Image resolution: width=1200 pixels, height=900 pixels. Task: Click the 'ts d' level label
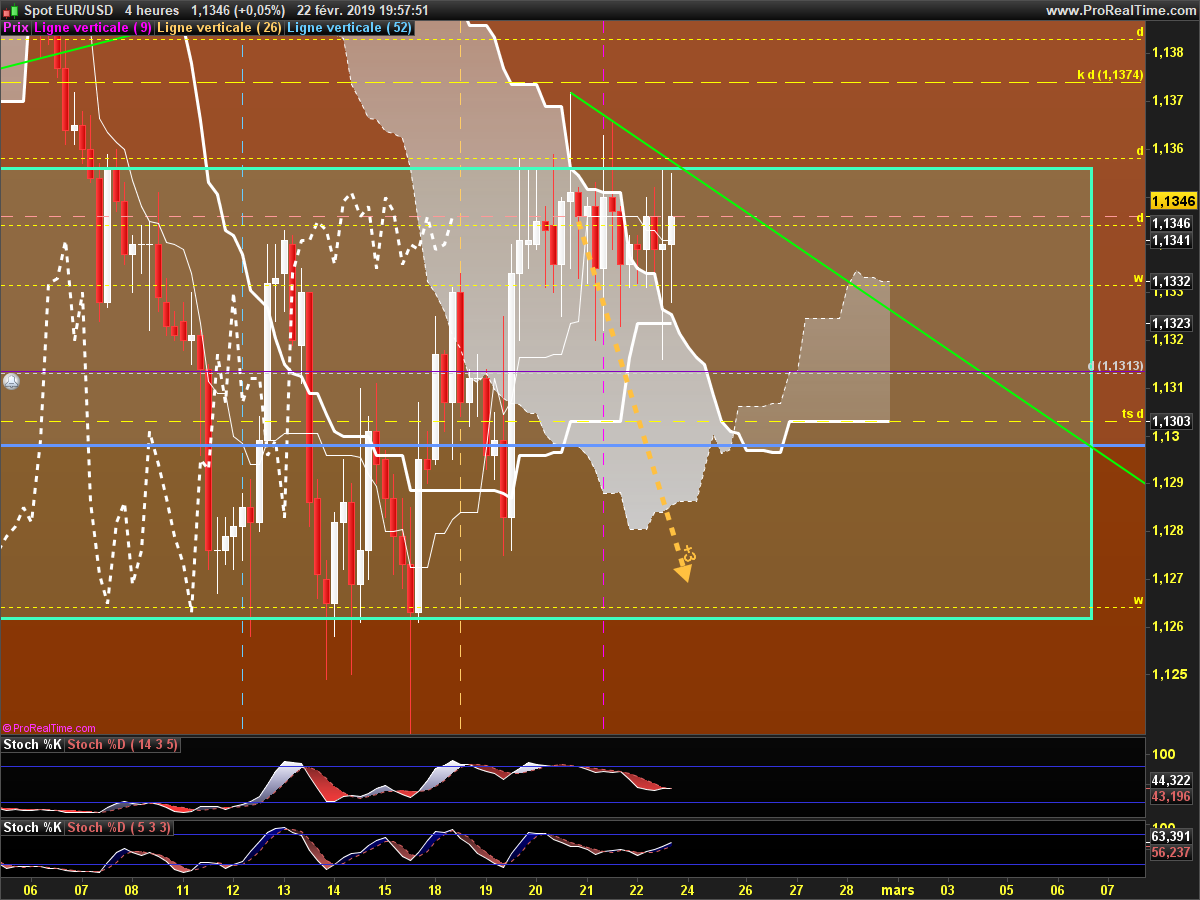click(x=1132, y=413)
